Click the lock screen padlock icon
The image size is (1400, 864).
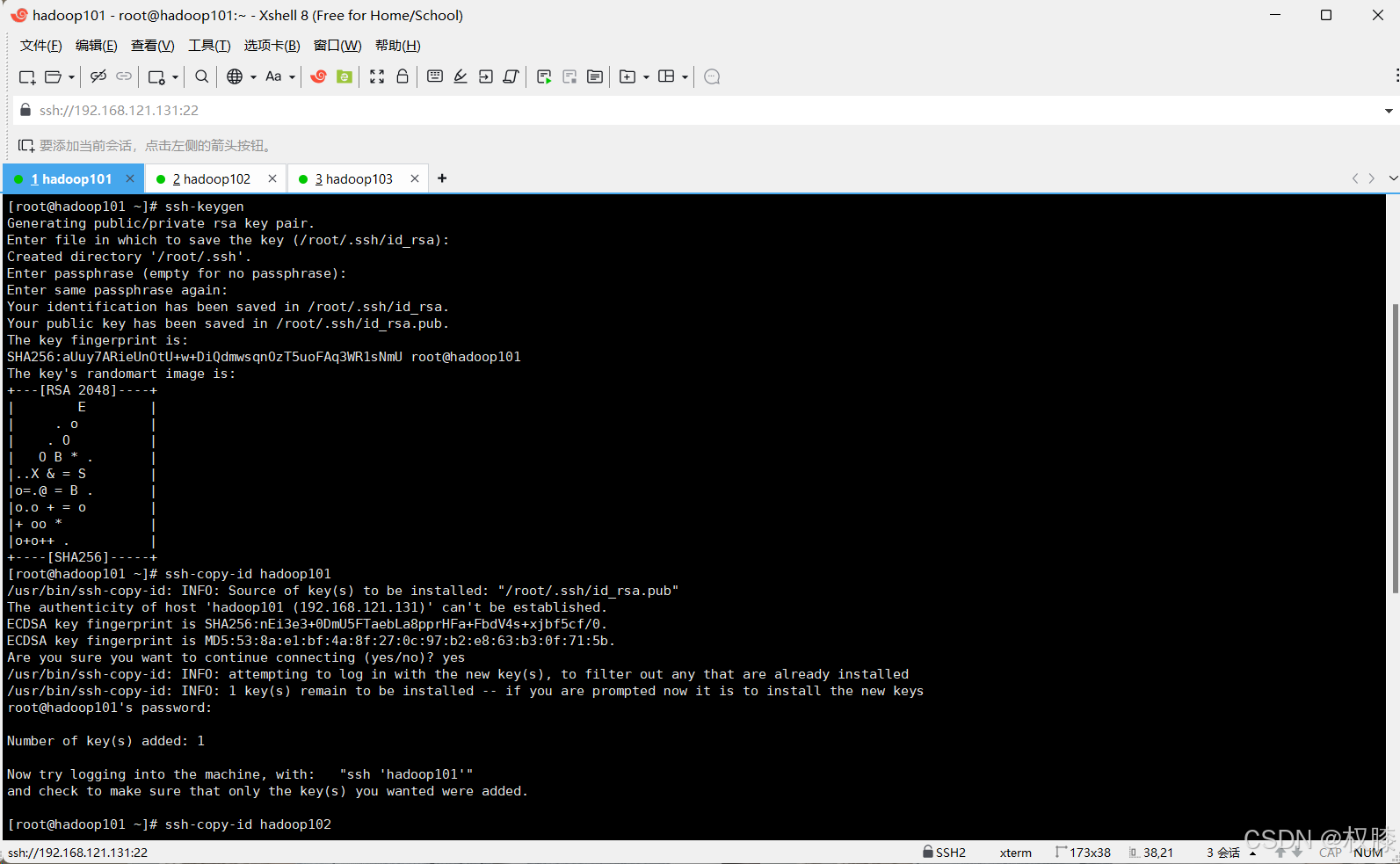click(403, 76)
